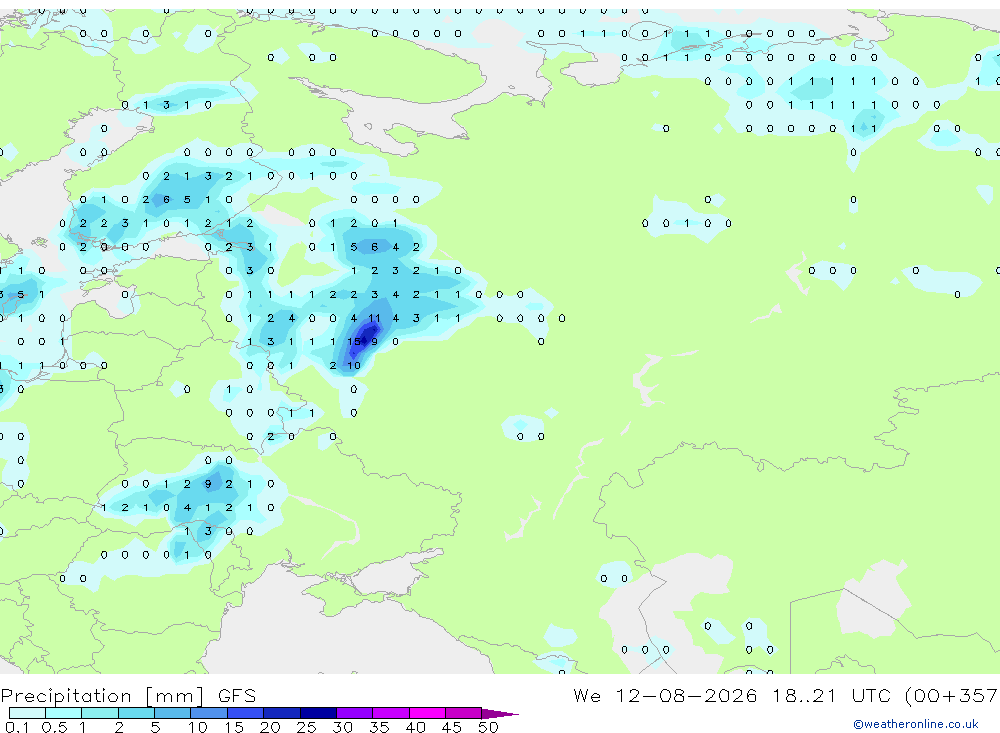
Task: Click the "50" legend scale label
Action: [x=488, y=727]
